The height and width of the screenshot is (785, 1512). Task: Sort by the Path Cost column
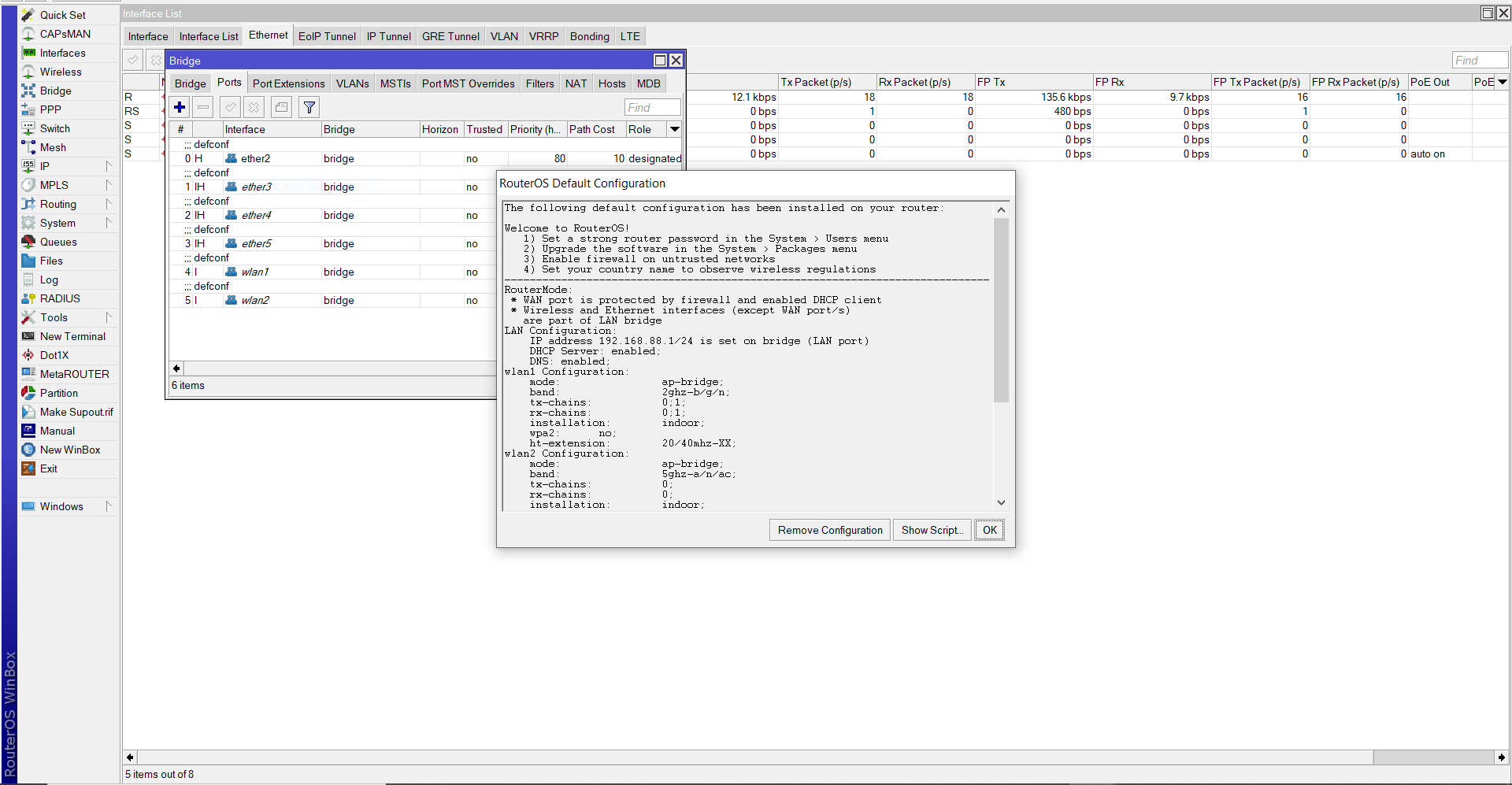point(596,129)
